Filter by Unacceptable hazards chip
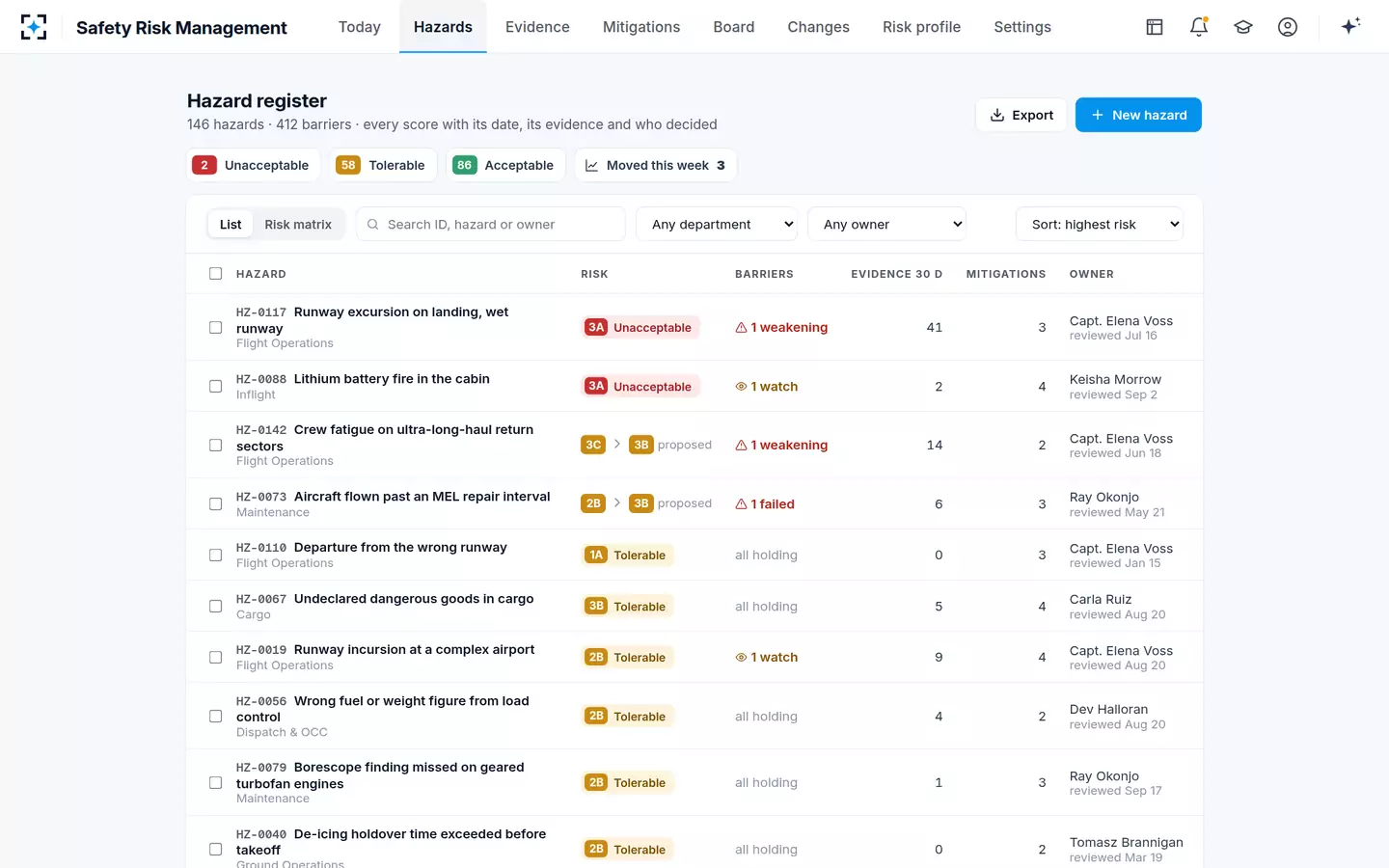Screen dimensions: 1389x868 pos(254,165)
